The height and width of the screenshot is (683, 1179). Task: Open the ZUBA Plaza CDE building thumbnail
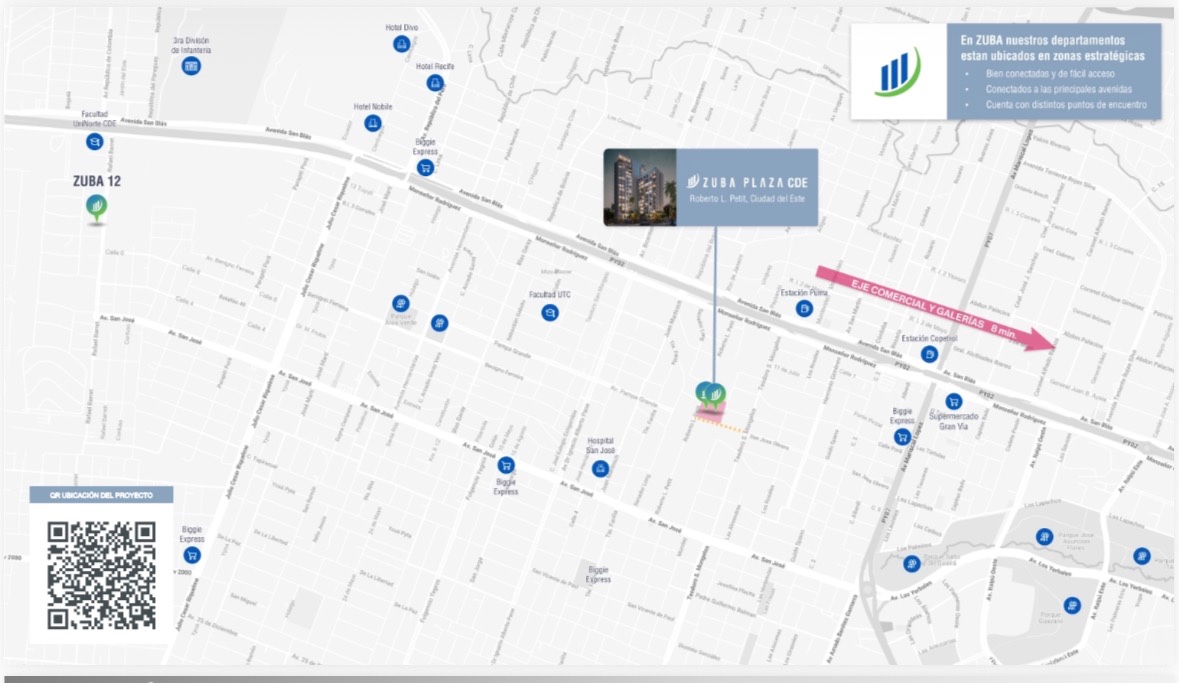(640, 187)
